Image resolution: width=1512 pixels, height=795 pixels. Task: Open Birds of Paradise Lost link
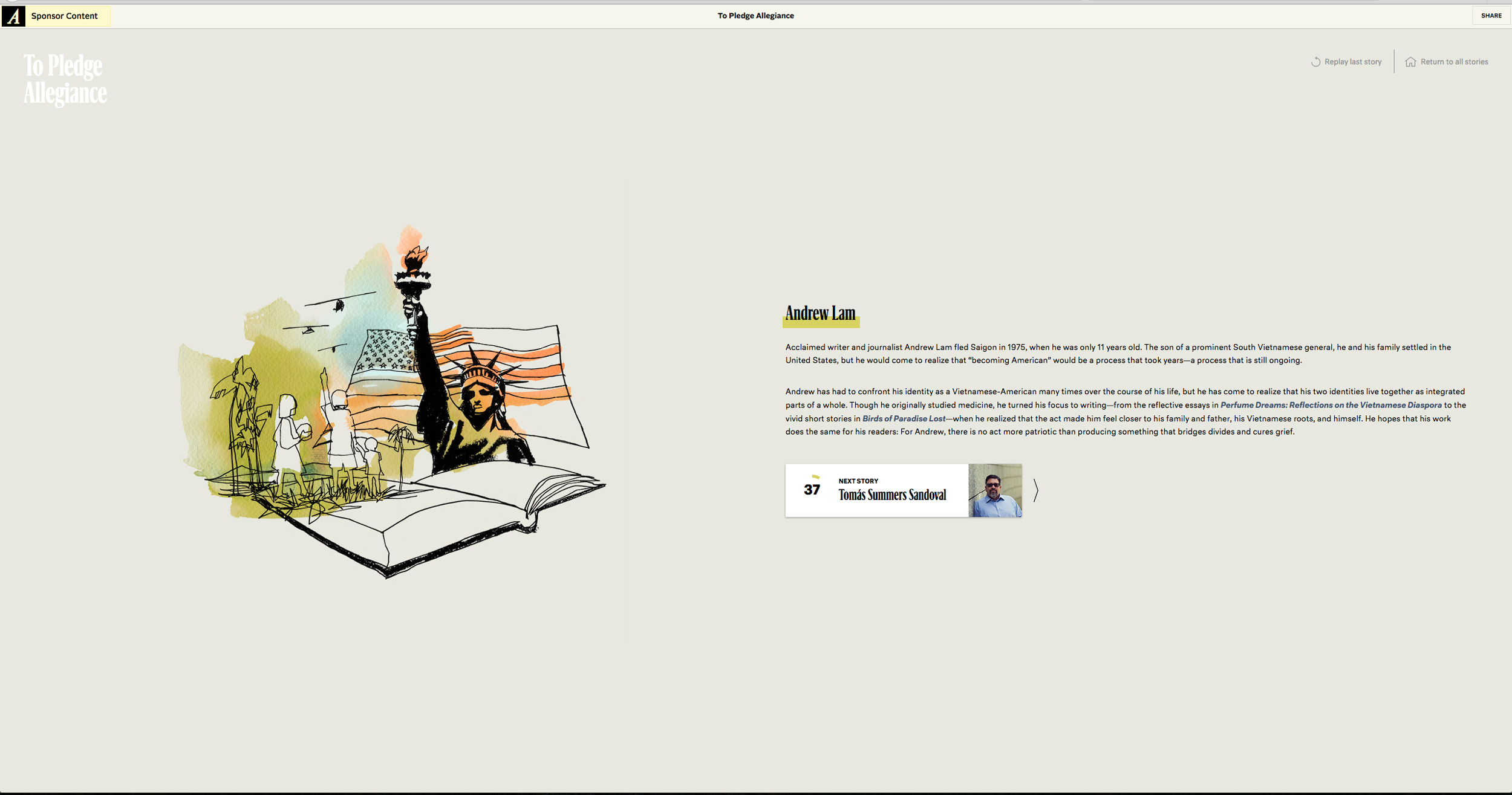904,418
